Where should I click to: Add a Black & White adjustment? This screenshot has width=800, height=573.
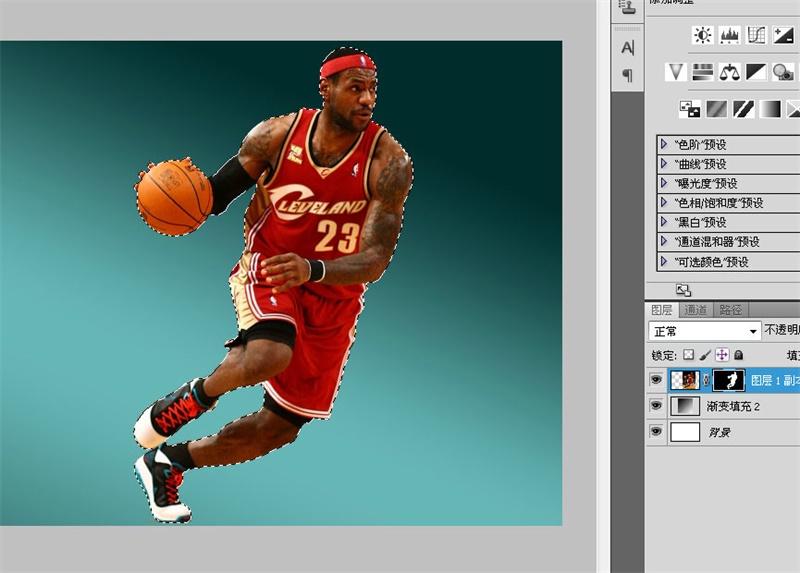click(x=756, y=71)
